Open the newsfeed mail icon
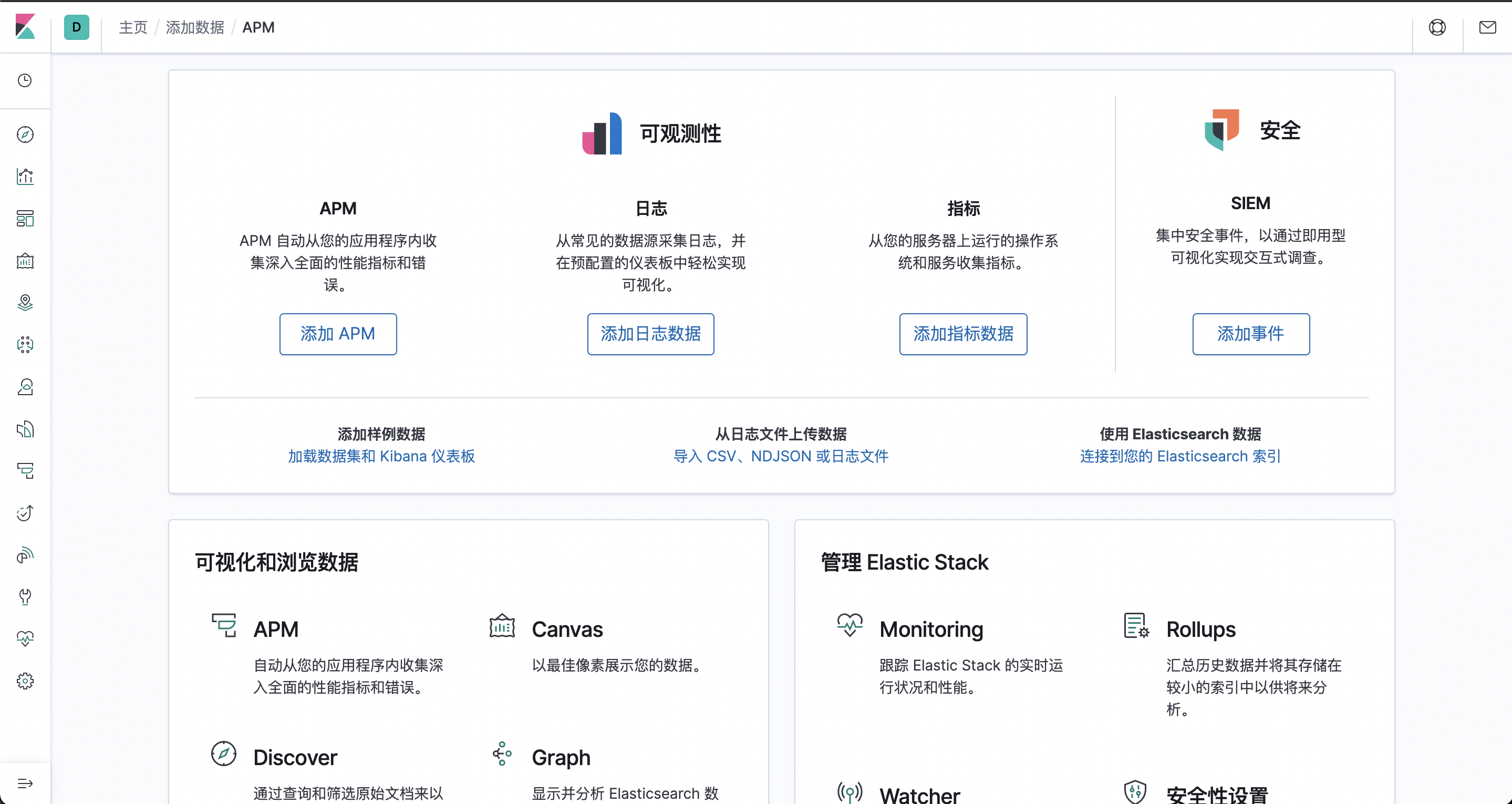 (x=1487, y=27)
